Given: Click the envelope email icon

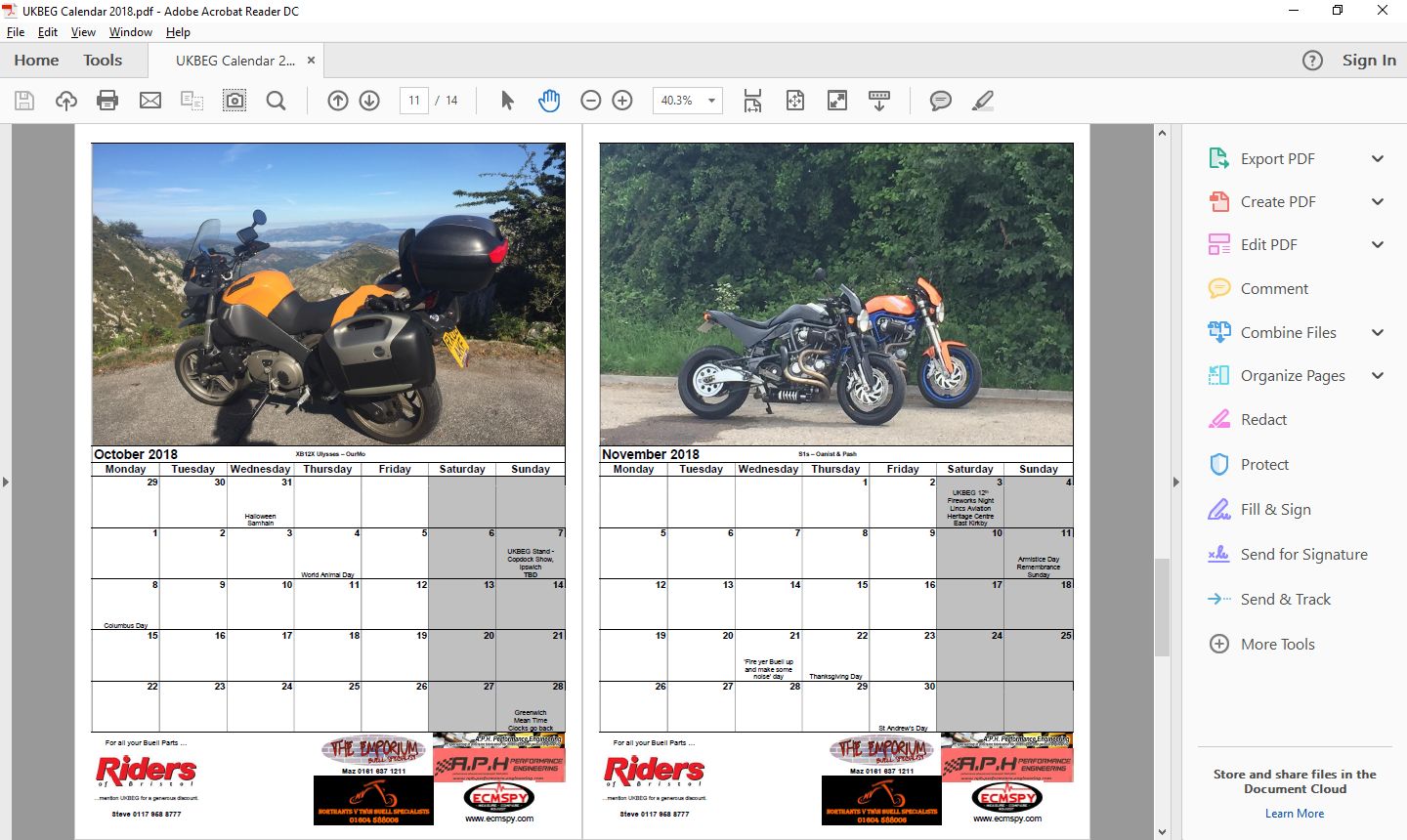Looking at the screenshot, I should click(150, 101).
